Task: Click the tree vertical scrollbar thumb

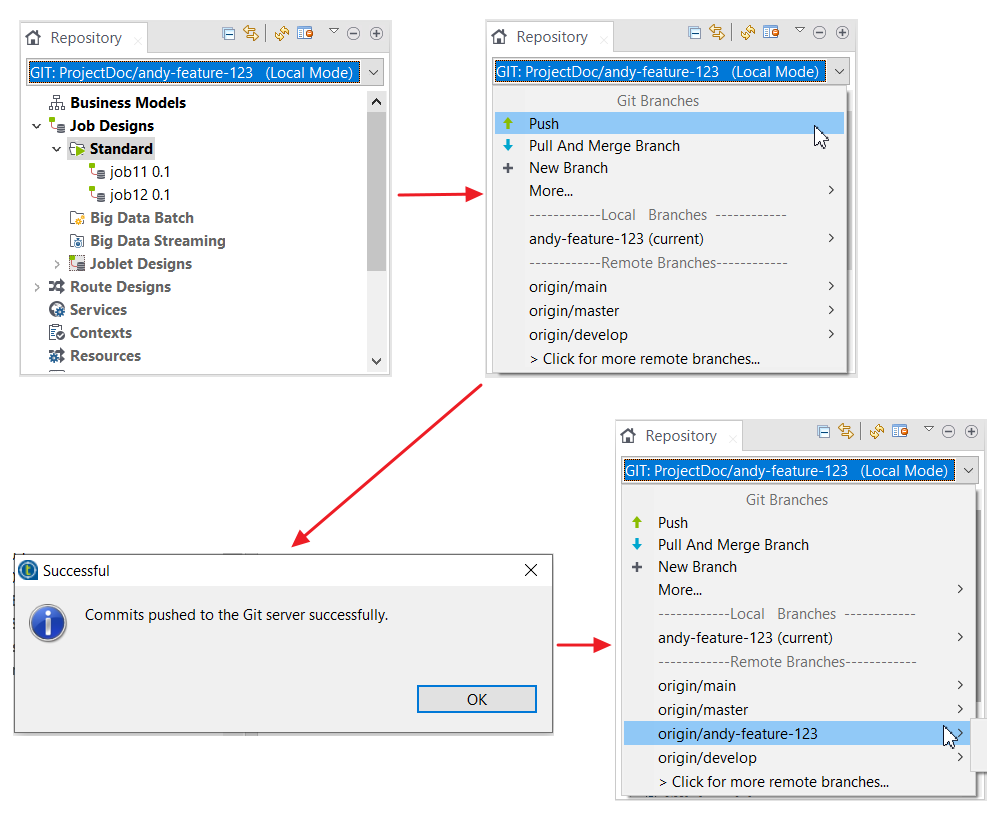Action: [377, 191]
